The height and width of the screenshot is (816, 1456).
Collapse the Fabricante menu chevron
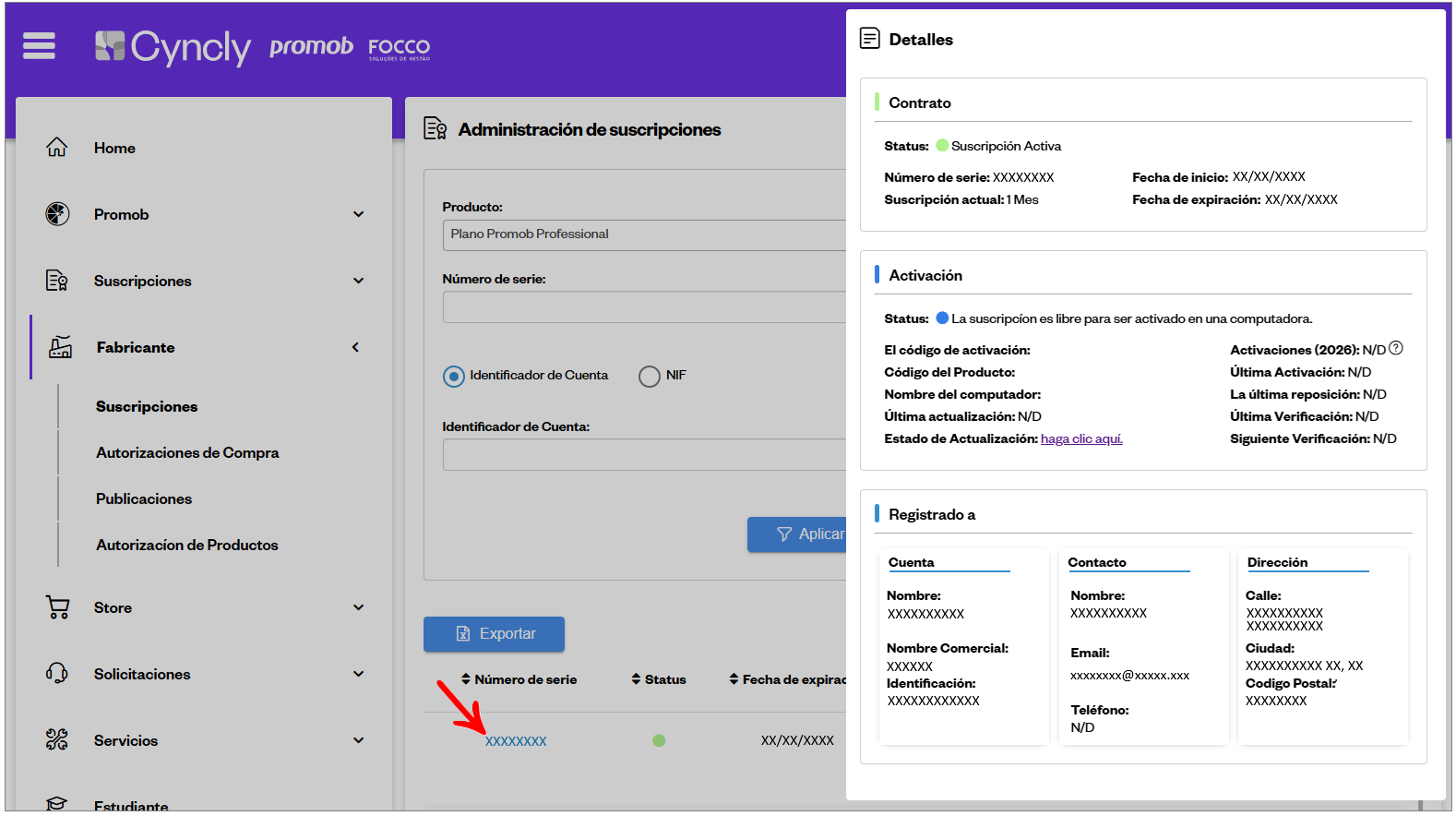(x=356, y=347)
